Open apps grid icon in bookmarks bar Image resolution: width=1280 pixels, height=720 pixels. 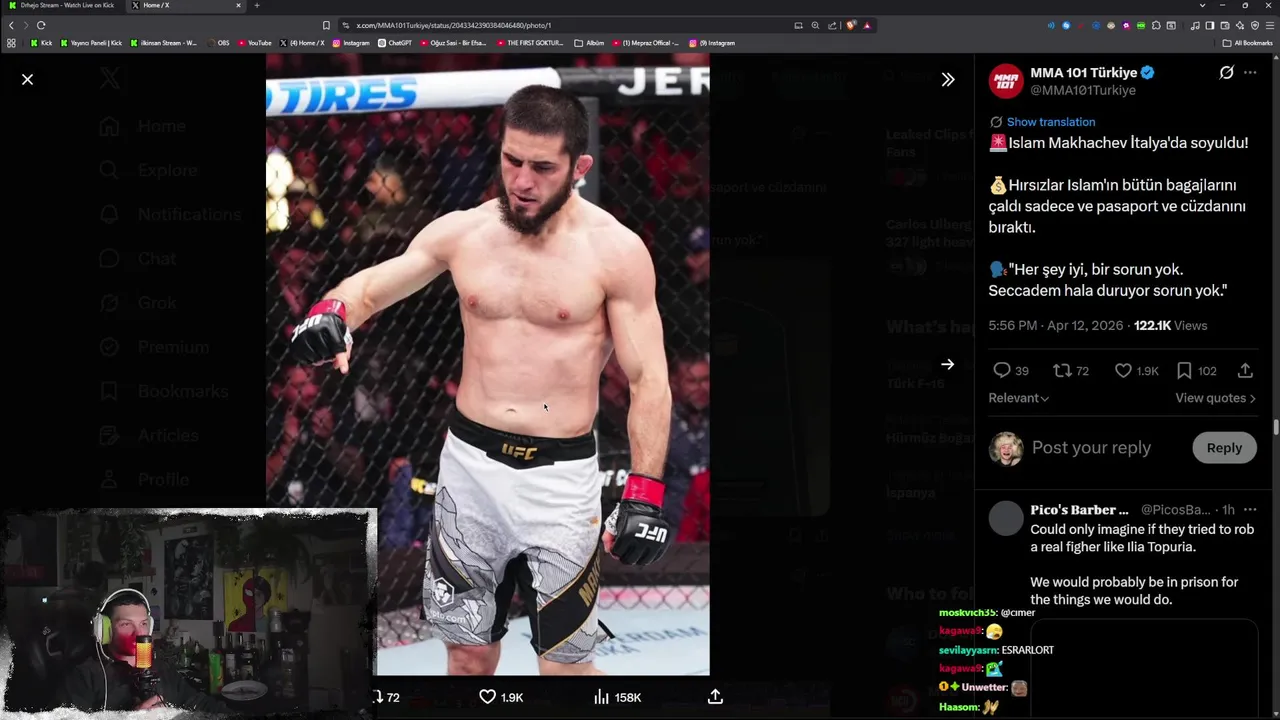11,43
